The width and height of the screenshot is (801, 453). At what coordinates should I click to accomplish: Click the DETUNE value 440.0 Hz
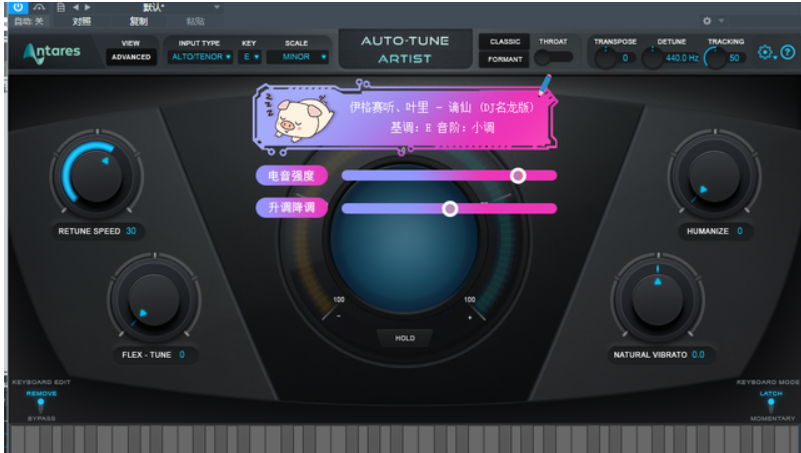coord(682,58)
